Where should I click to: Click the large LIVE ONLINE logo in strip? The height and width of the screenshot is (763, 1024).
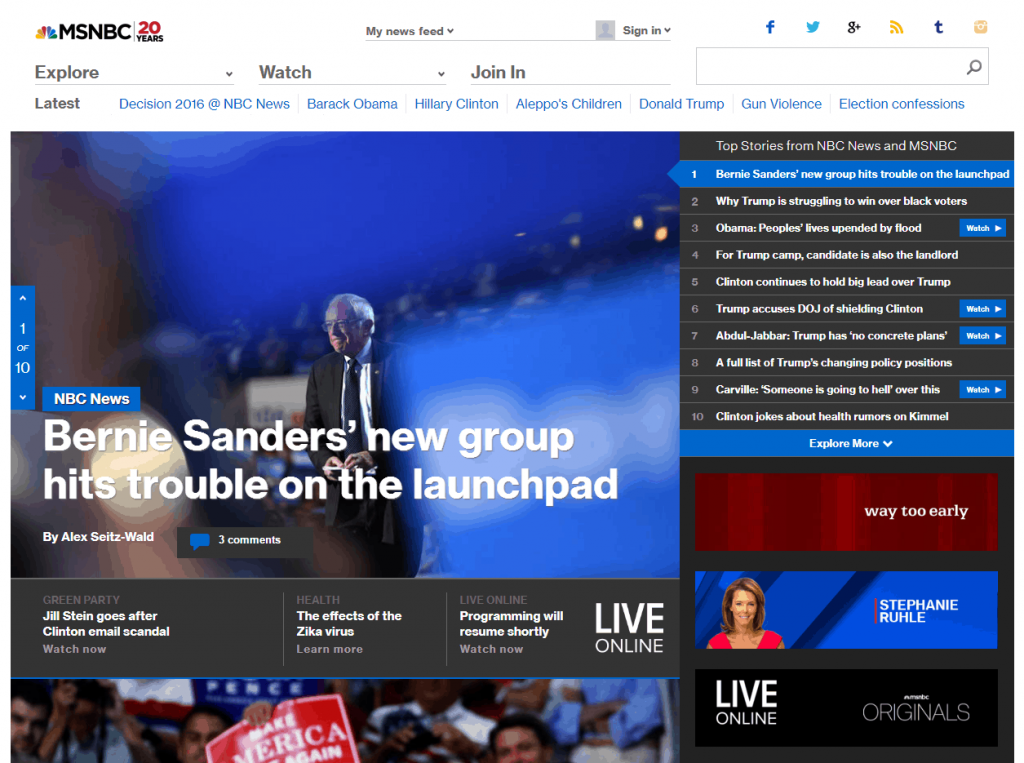(629, 628)
